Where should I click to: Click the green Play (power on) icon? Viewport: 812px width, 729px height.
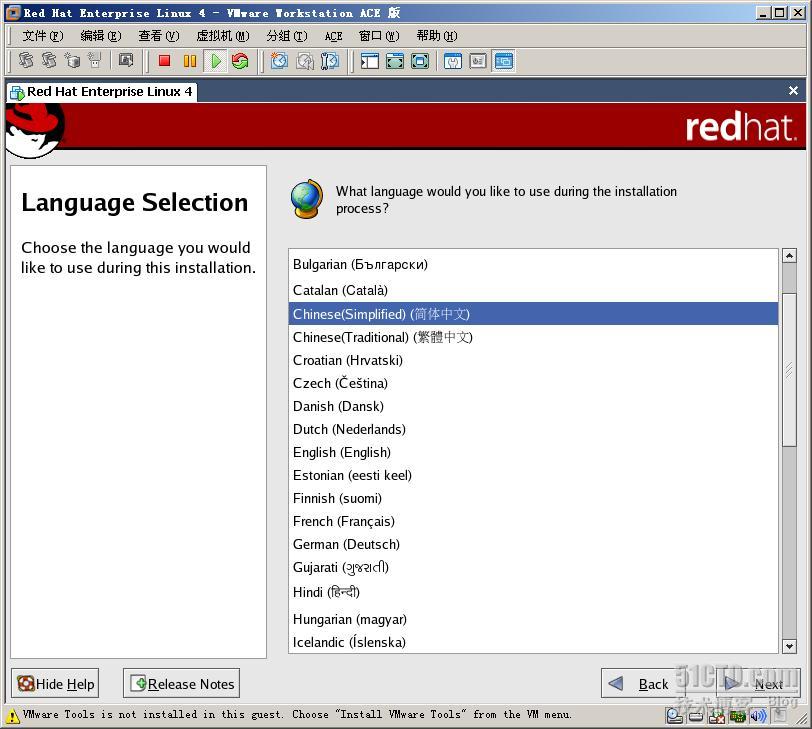tap(215, 61)
